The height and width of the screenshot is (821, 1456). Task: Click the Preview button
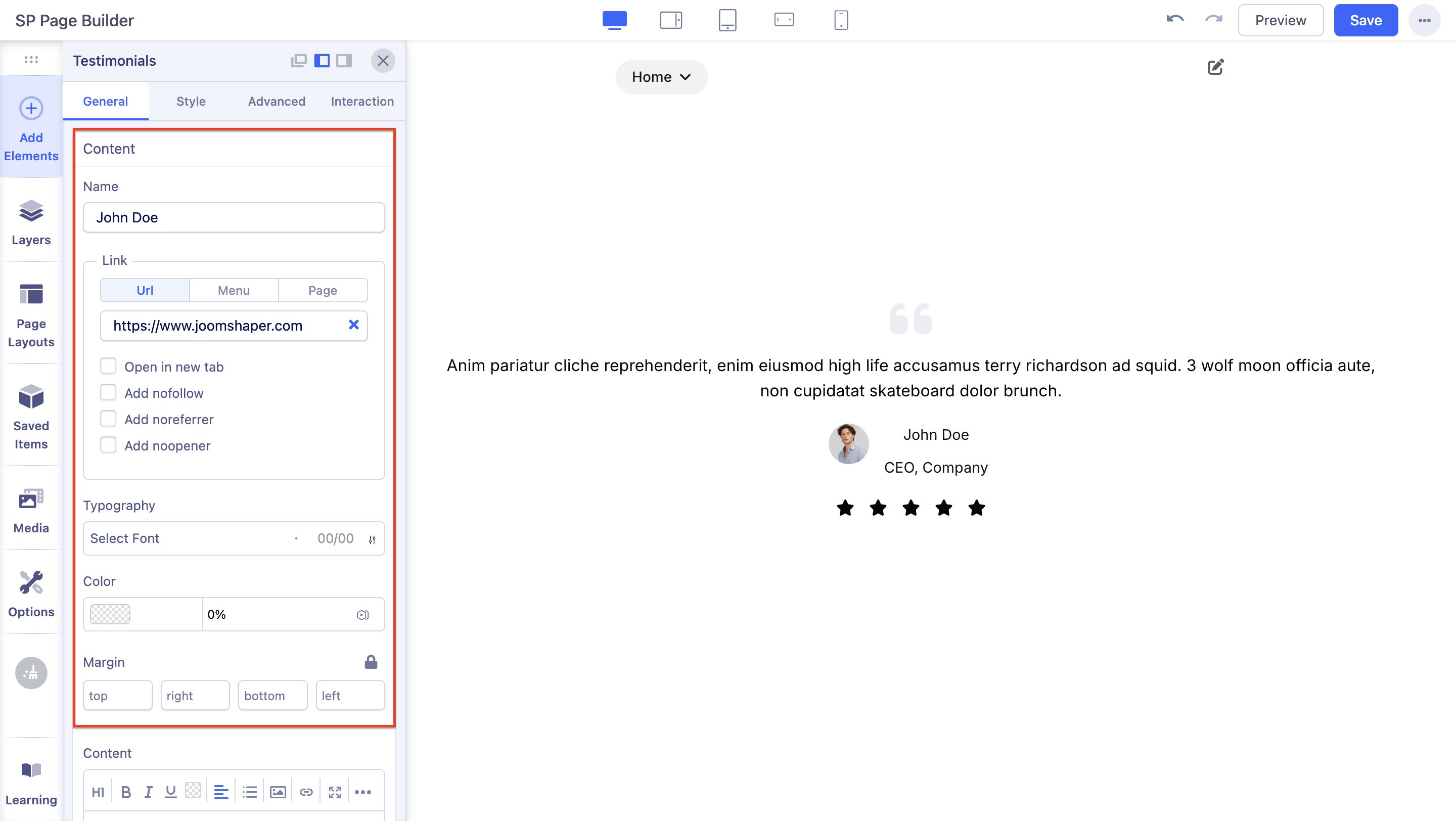pyautogui.click(x=1280, y=20)
